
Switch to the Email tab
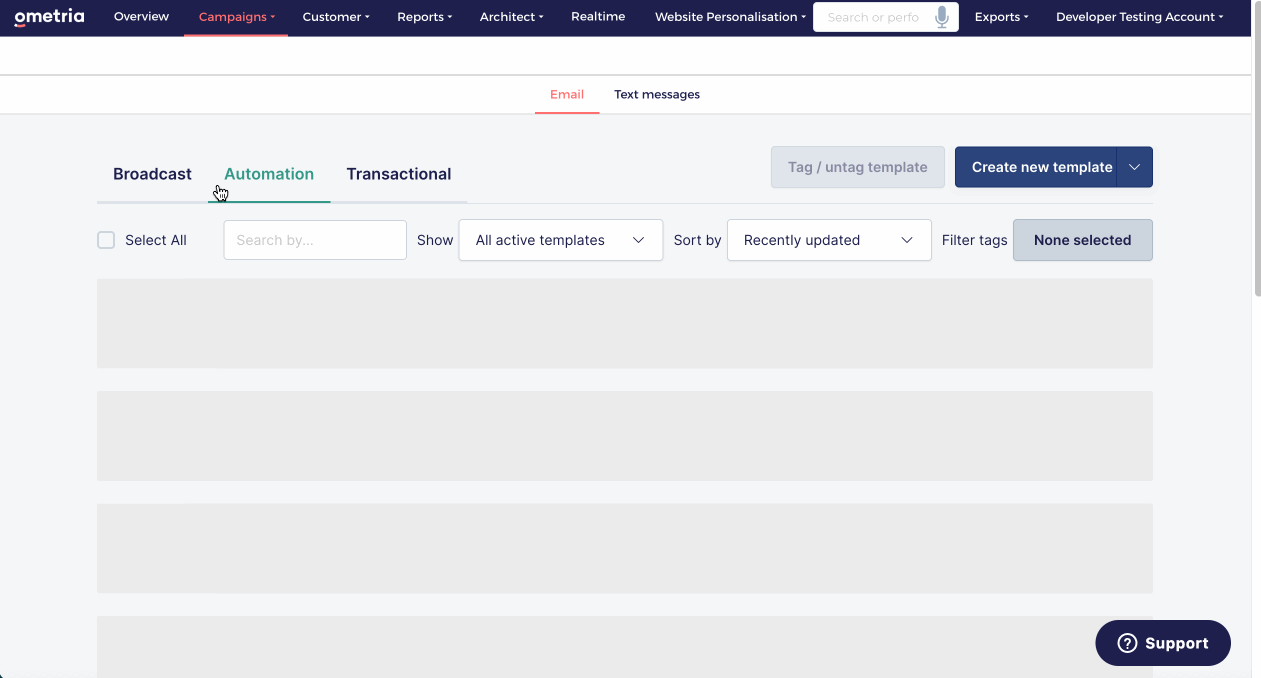point(567,95)
